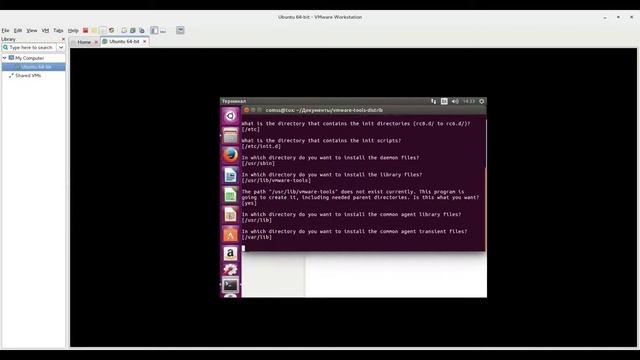Open the View menu
The width and height of the screenshot is (640, 360).
pos(32,31)
